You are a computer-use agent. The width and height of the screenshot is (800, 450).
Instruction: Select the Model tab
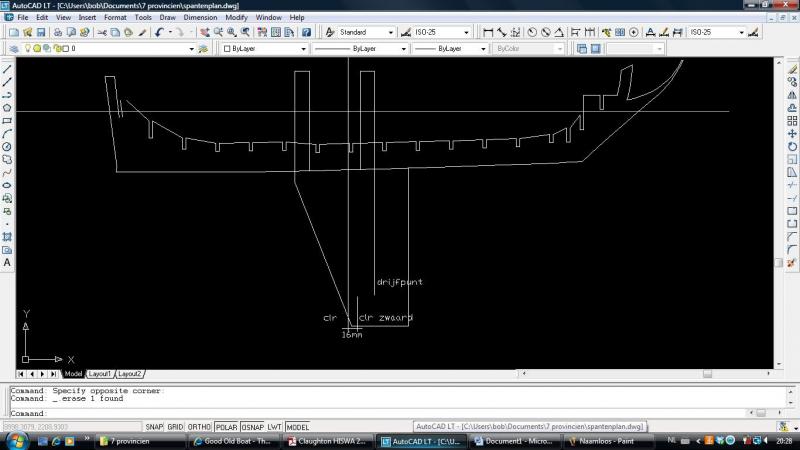coord(73,374)
